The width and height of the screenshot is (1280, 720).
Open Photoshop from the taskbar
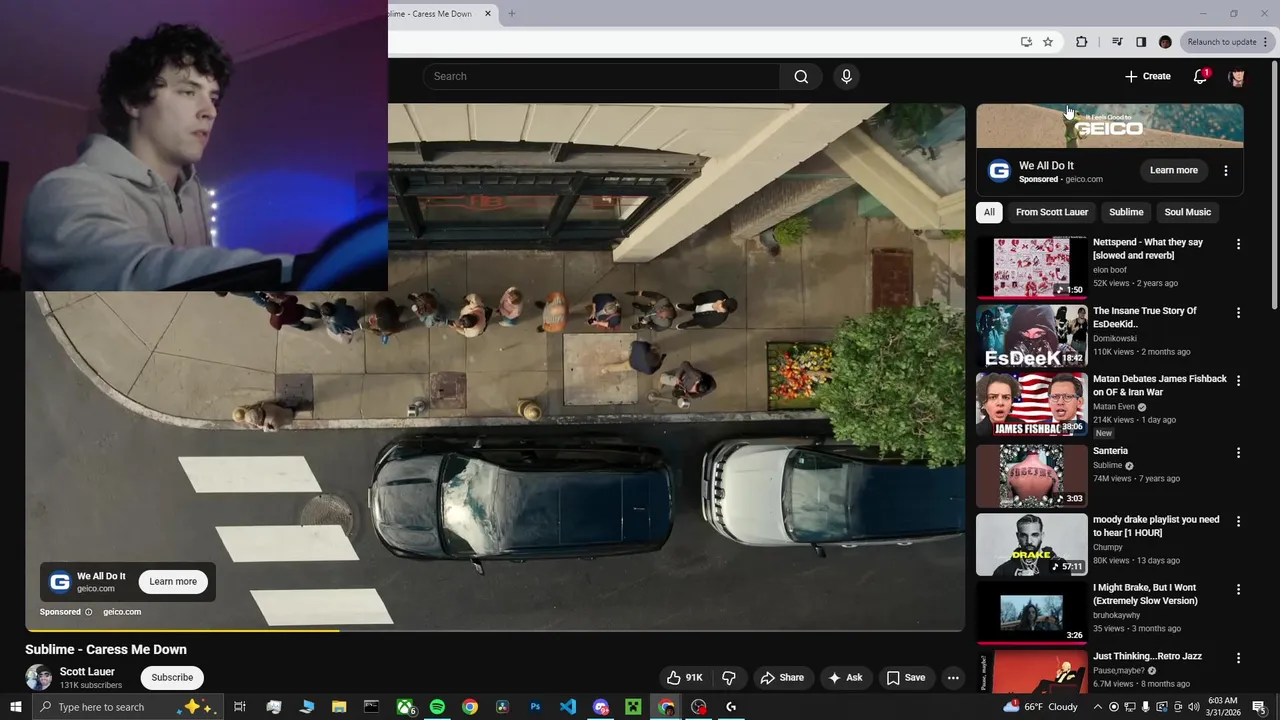pos(535,707)
